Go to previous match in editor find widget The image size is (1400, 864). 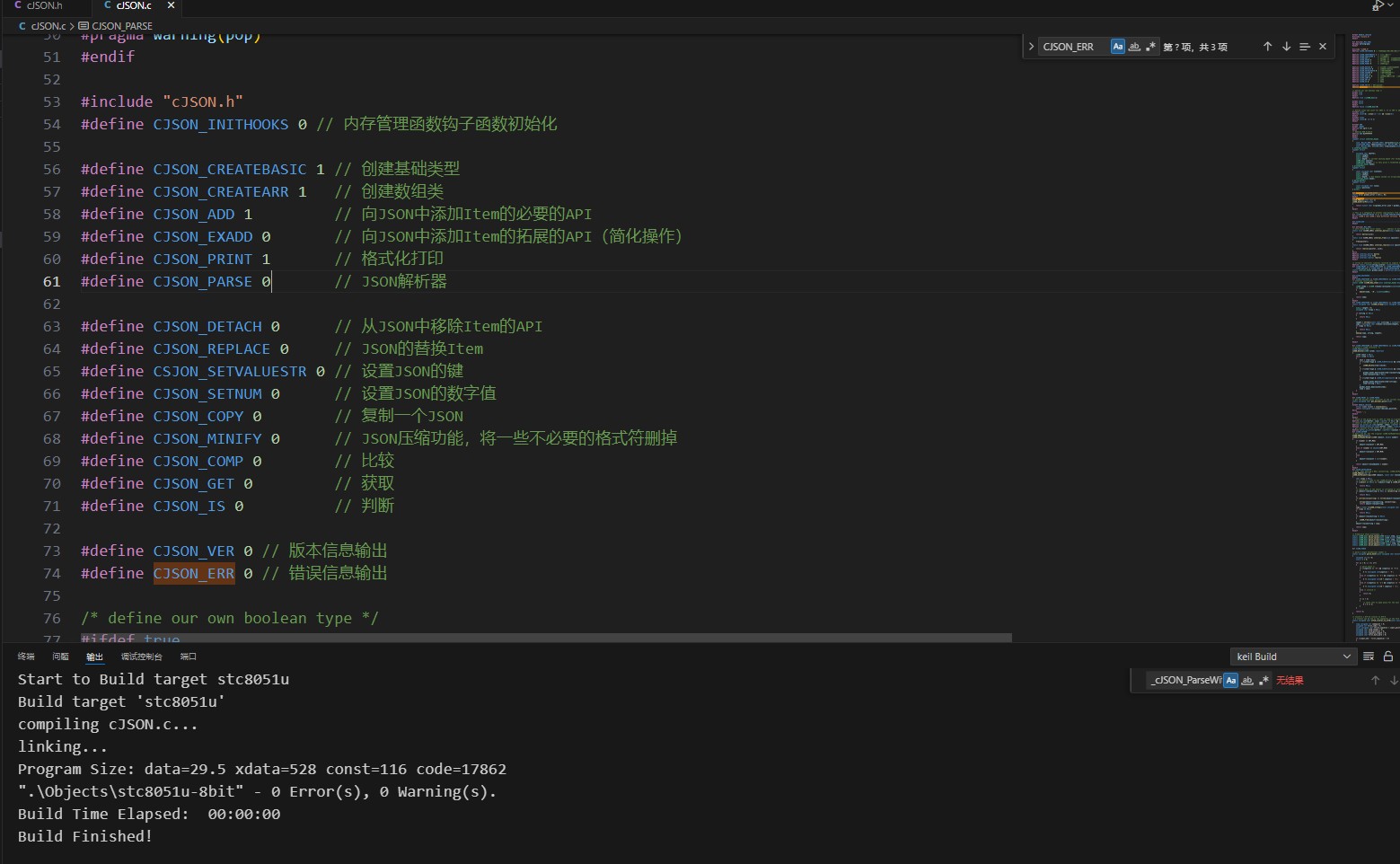[1267, 47]
